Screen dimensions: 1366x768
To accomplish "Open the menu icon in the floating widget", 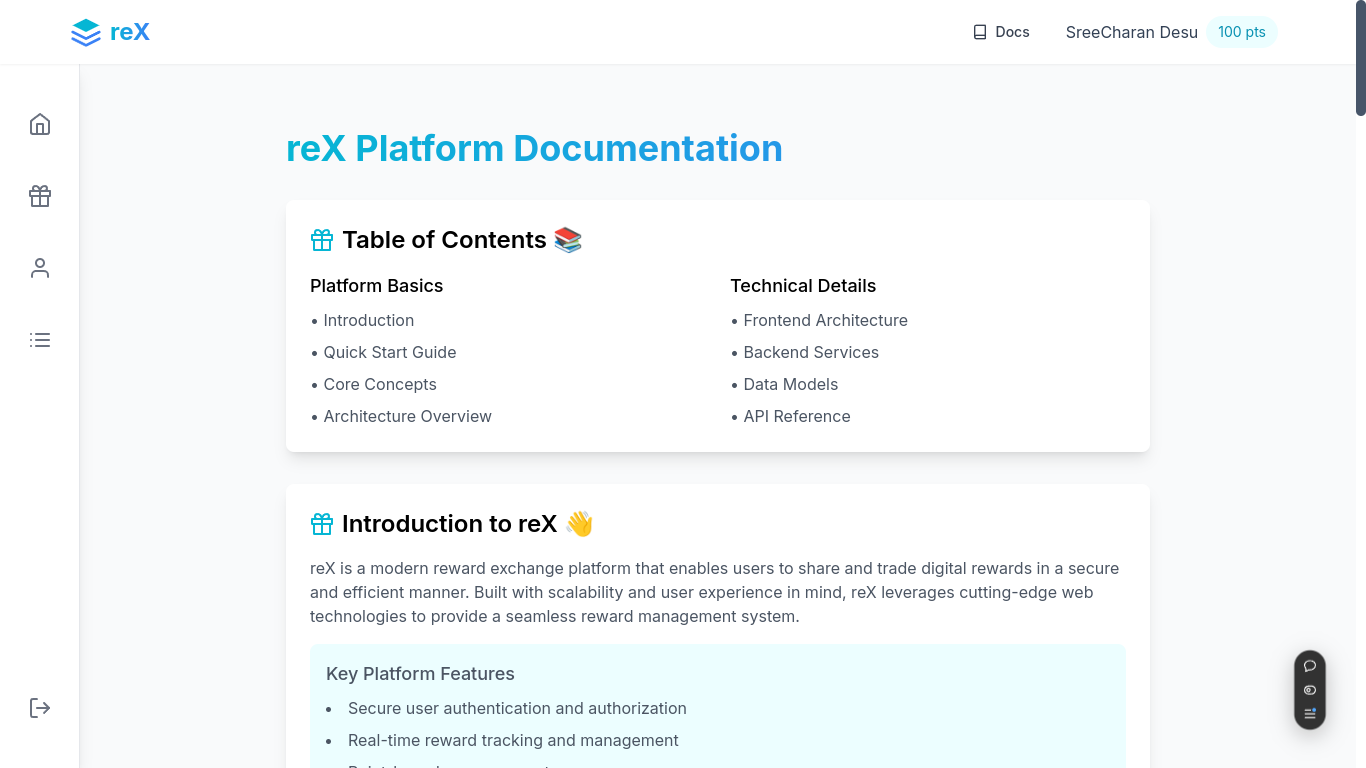I will [1310, 714].
